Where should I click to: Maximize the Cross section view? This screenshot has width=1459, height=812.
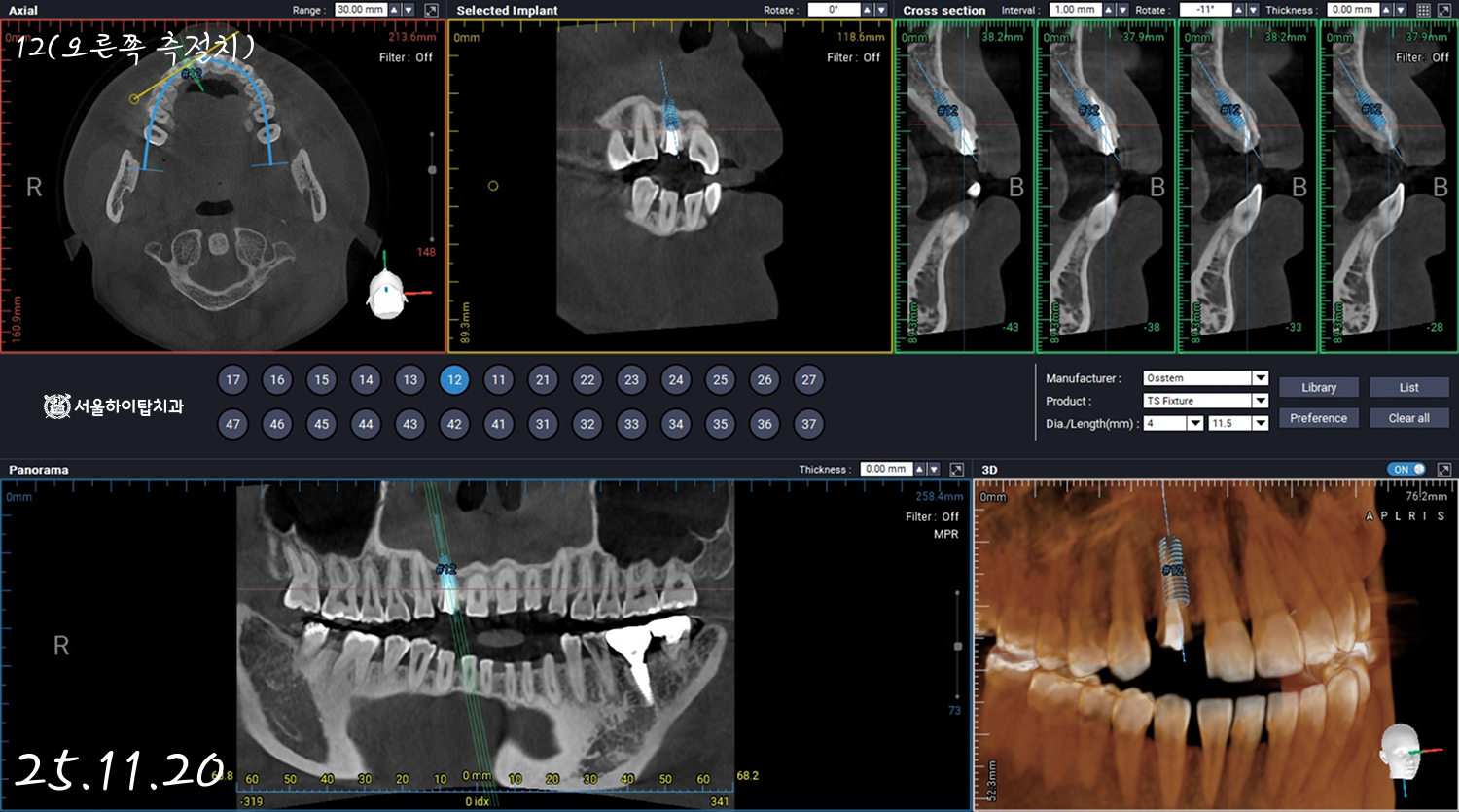(1444, 10)
